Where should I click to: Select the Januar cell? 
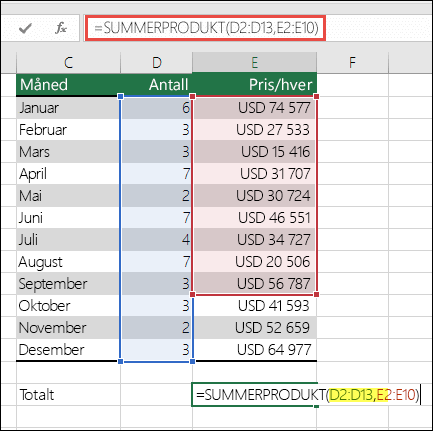pos(68,108)
